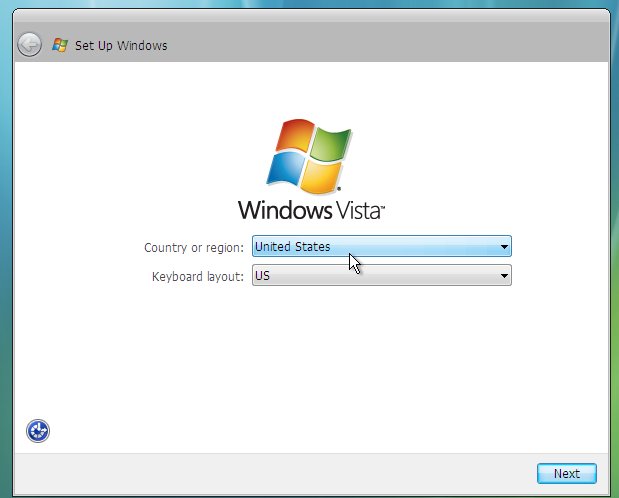Expand the Keyboard layout dropdown arrow
The image size is (619, 498).
504,275
